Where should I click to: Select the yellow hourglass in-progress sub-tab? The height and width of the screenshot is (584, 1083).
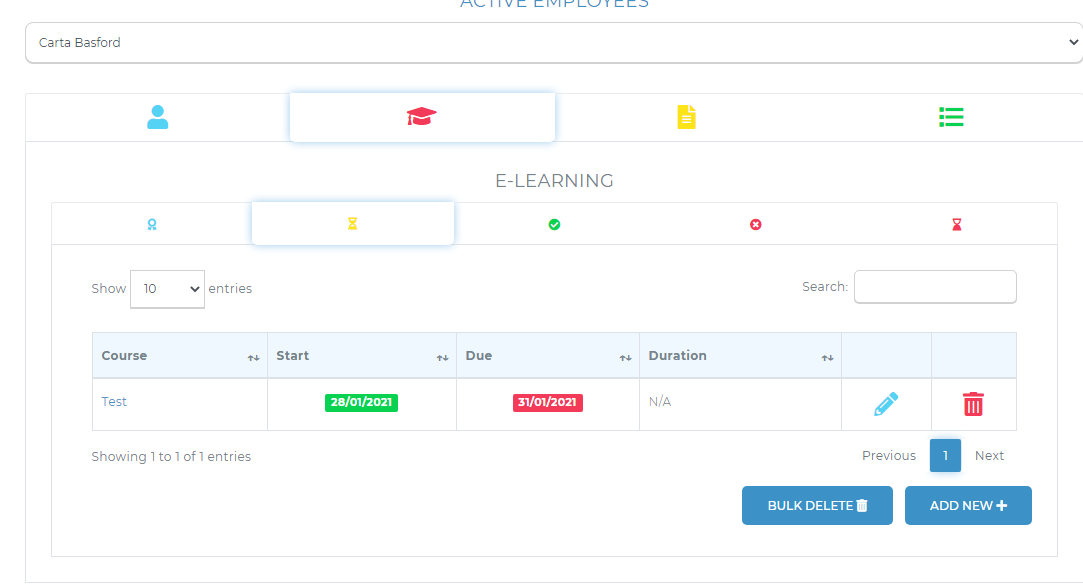(353, 224)
